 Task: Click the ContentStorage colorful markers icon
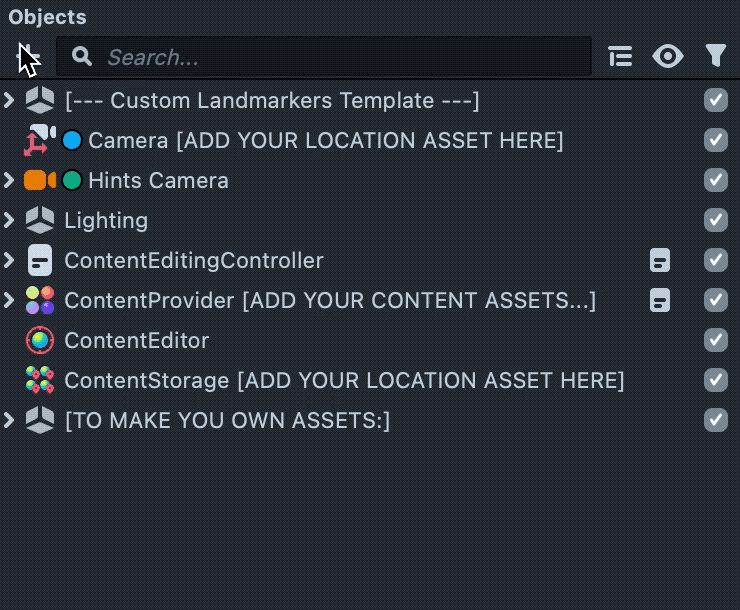[x=40, y=381]
